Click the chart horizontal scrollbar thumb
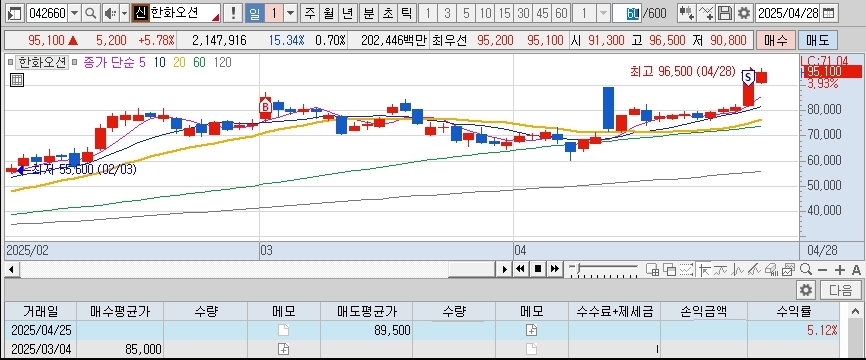Screen dimensions: 866x360 coord(472,269)
